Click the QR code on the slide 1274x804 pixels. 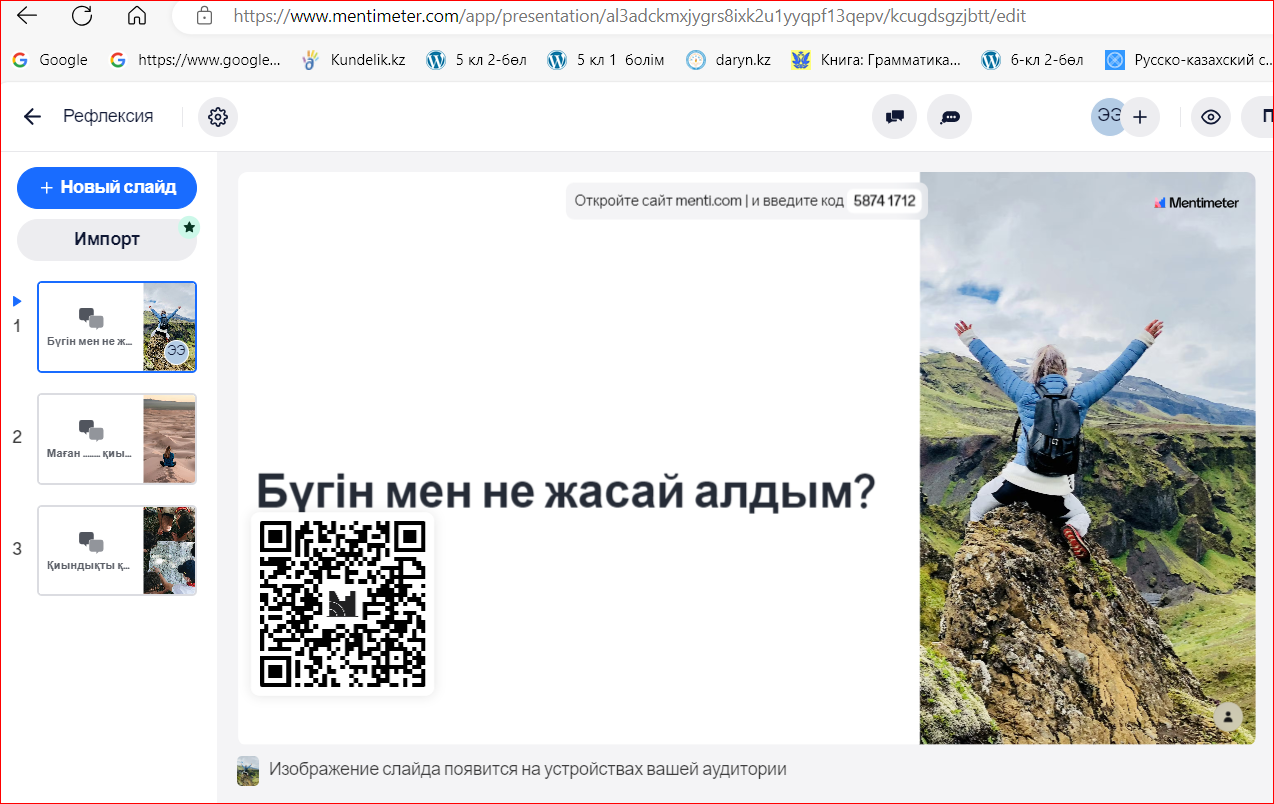click(x=342, y=603)
